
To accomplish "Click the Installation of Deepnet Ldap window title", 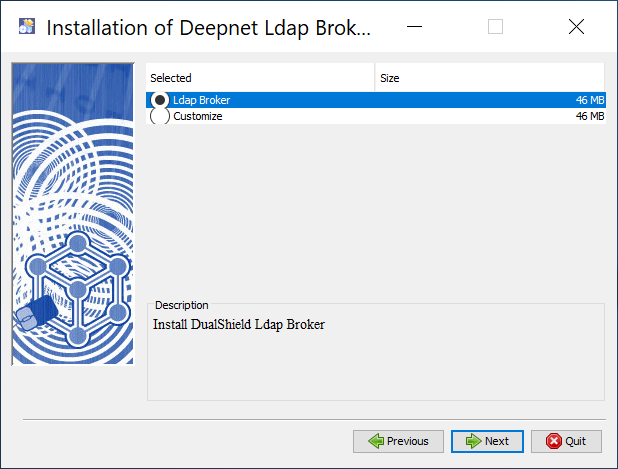I will pos(209,27).
